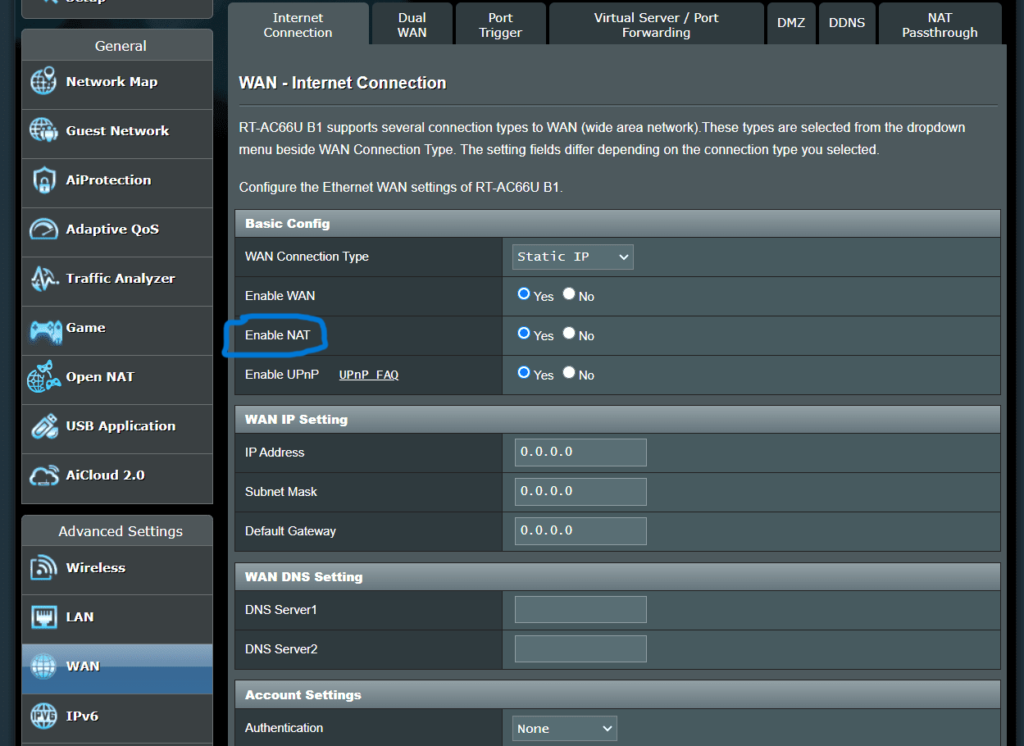
Task: Open USB Application via its icon
Action: pos(44,426)
